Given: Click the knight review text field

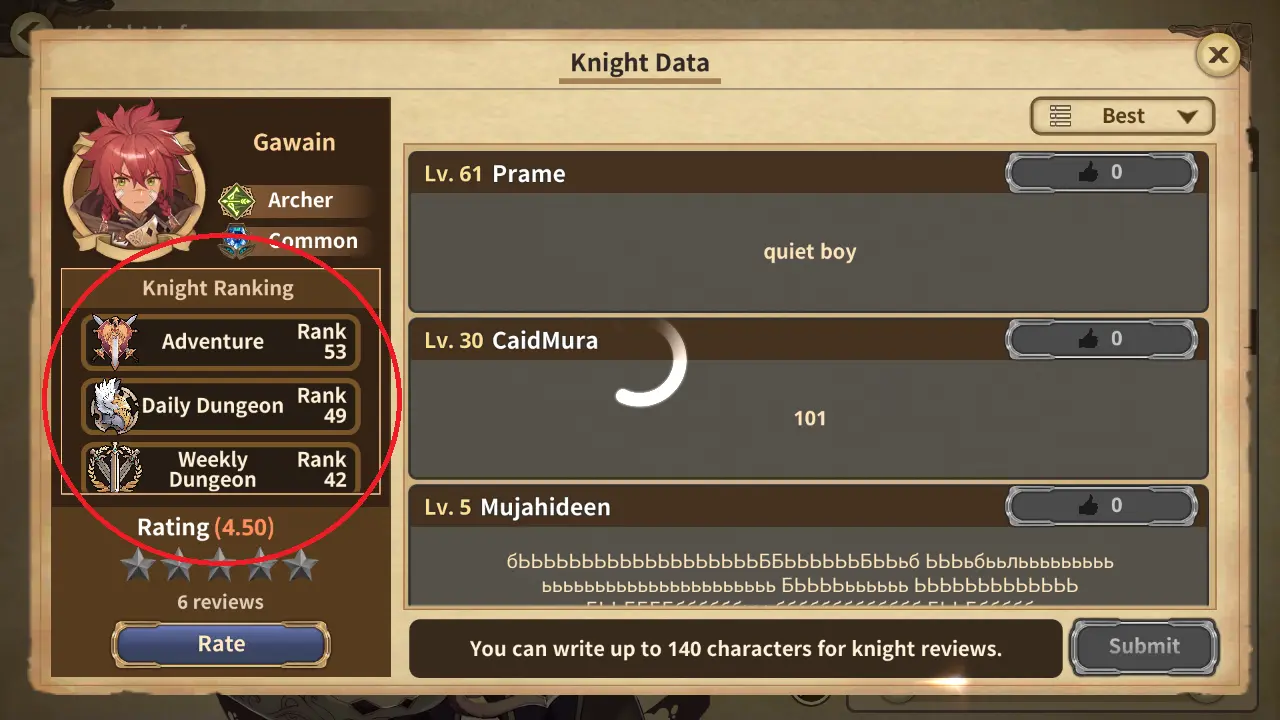Looking at the screenshot, I should click(735, 649).
